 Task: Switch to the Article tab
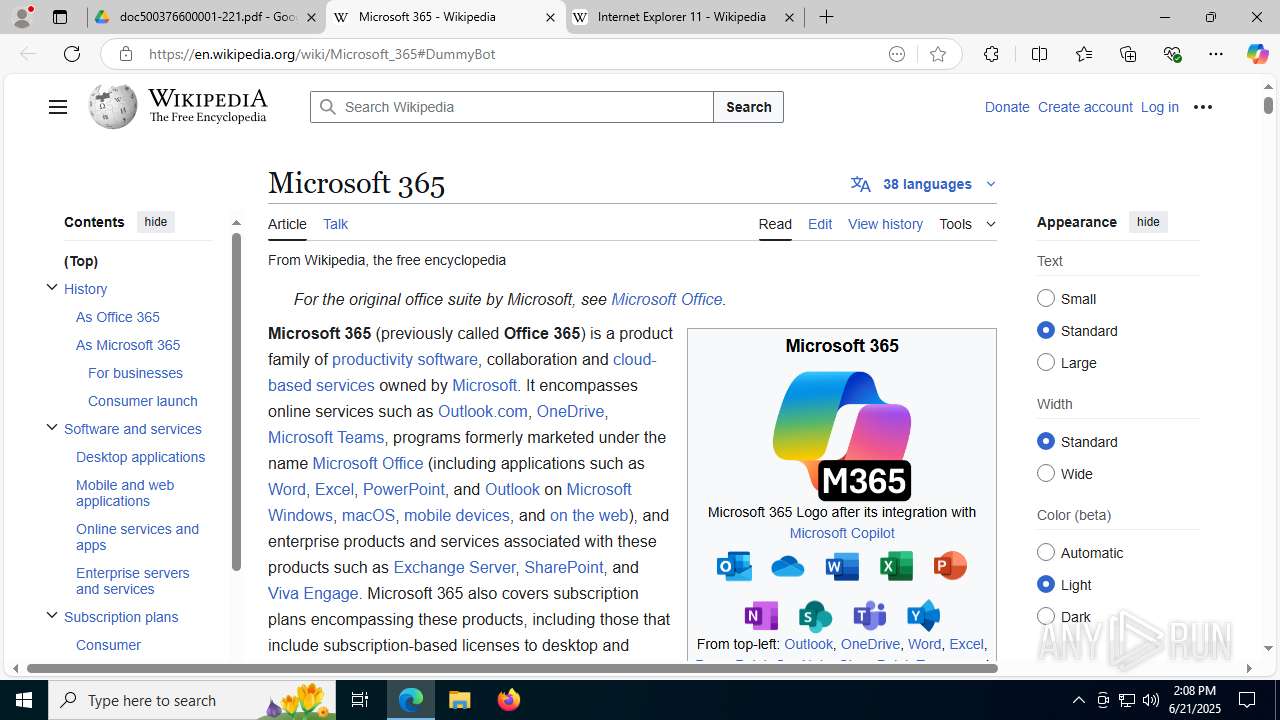point(287,224)
